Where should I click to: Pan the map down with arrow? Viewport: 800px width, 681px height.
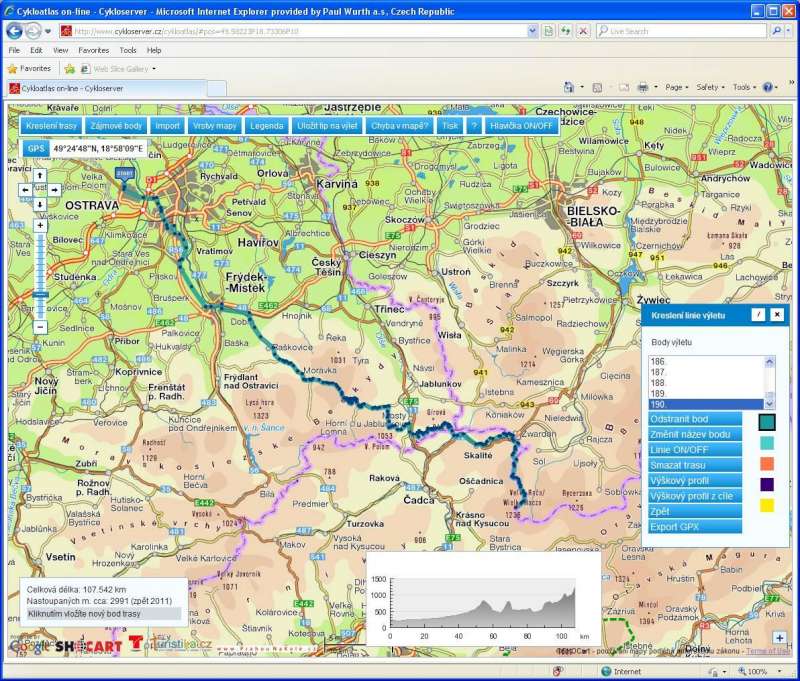[40, 204]
